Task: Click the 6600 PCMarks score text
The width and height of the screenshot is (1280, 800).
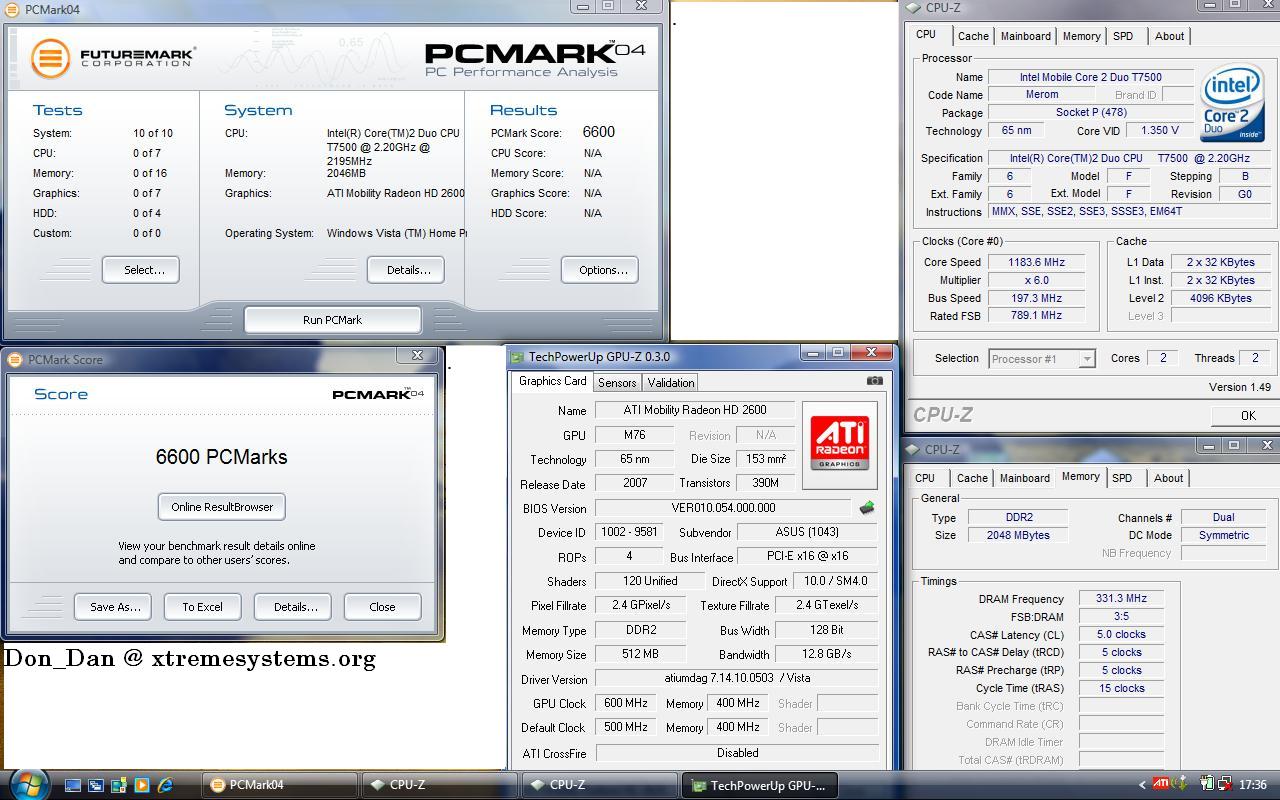Action: [x=221, y=457]
